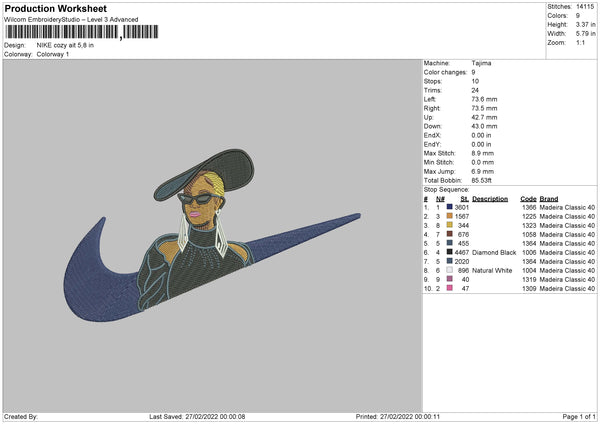Select the 'Colorway 1' value

(x=53, y=54)
